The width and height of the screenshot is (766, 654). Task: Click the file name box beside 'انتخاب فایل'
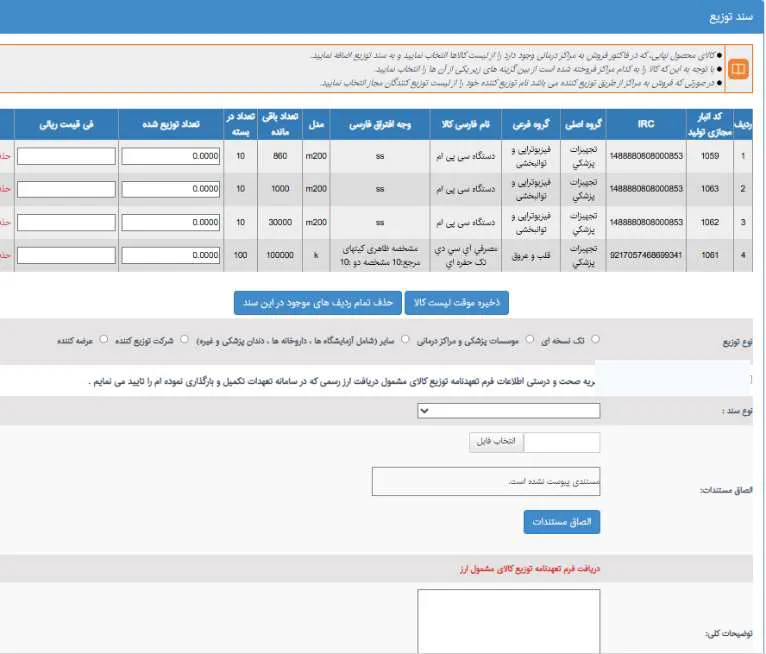(x=562, y=443)
